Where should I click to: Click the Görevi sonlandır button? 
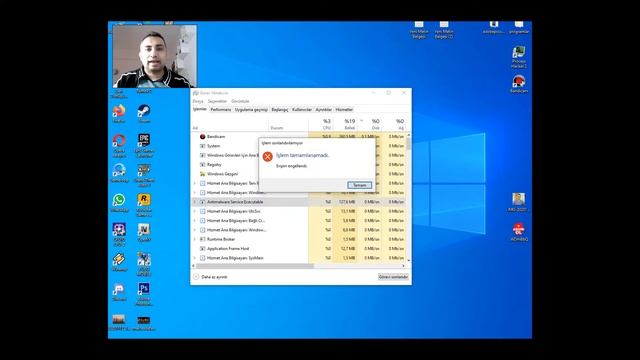point(393,277)
